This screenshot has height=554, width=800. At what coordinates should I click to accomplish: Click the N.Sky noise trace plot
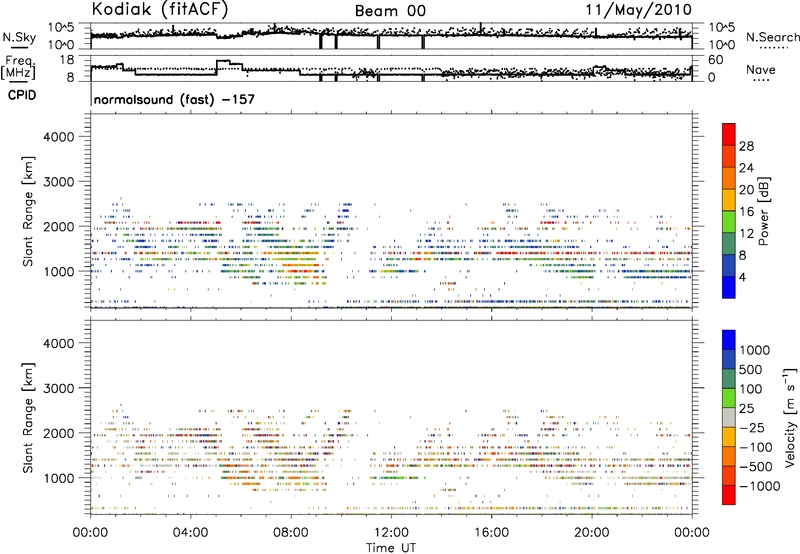[x=391, y=36]
